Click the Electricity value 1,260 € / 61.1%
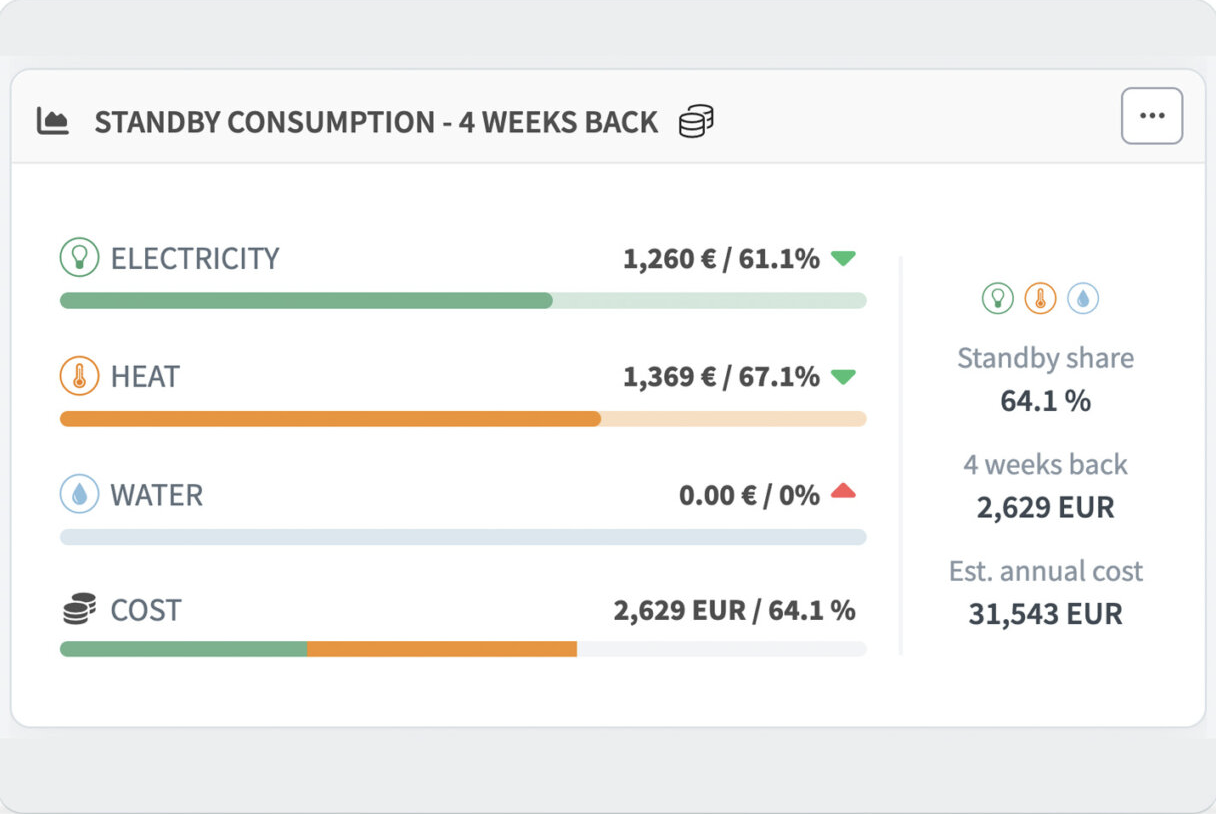This screenshot has width=1216, height=814. coord(721,259)
